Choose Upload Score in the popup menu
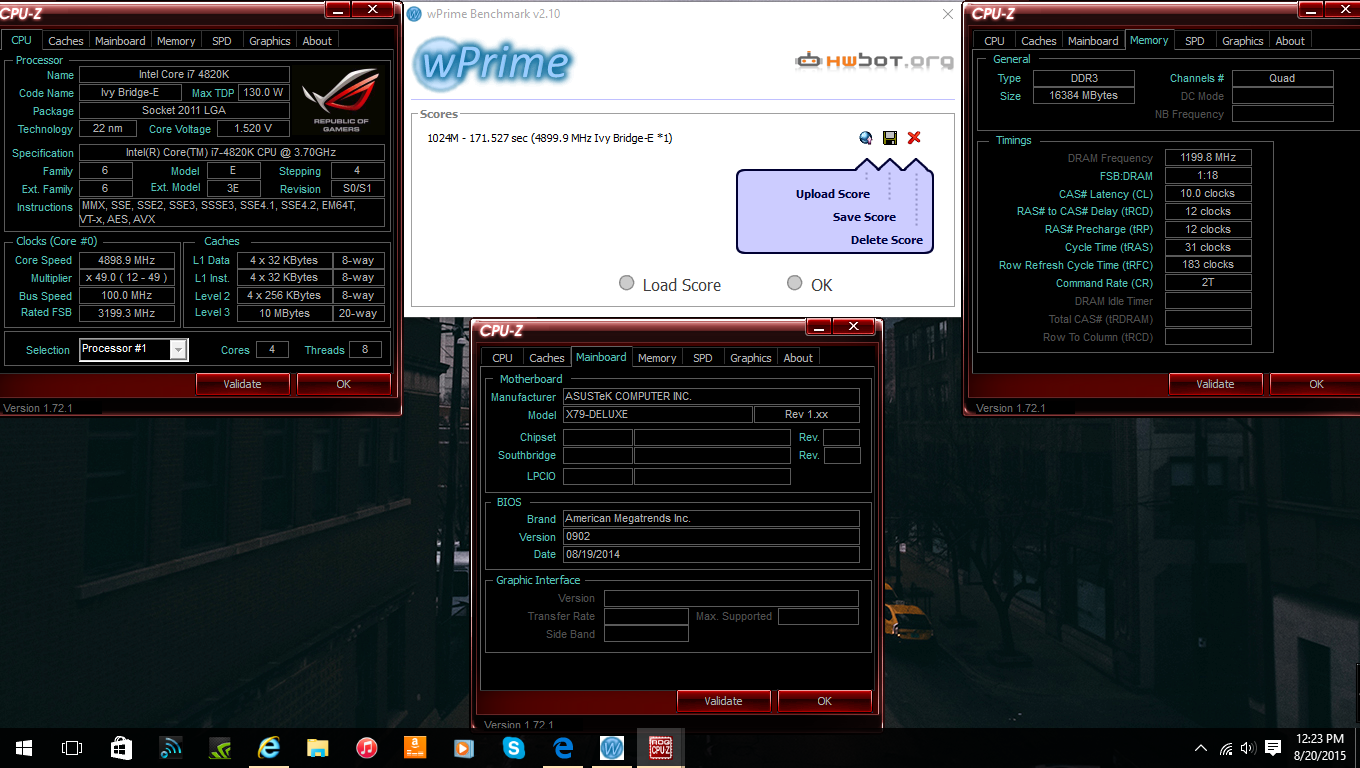 point(833,194)
